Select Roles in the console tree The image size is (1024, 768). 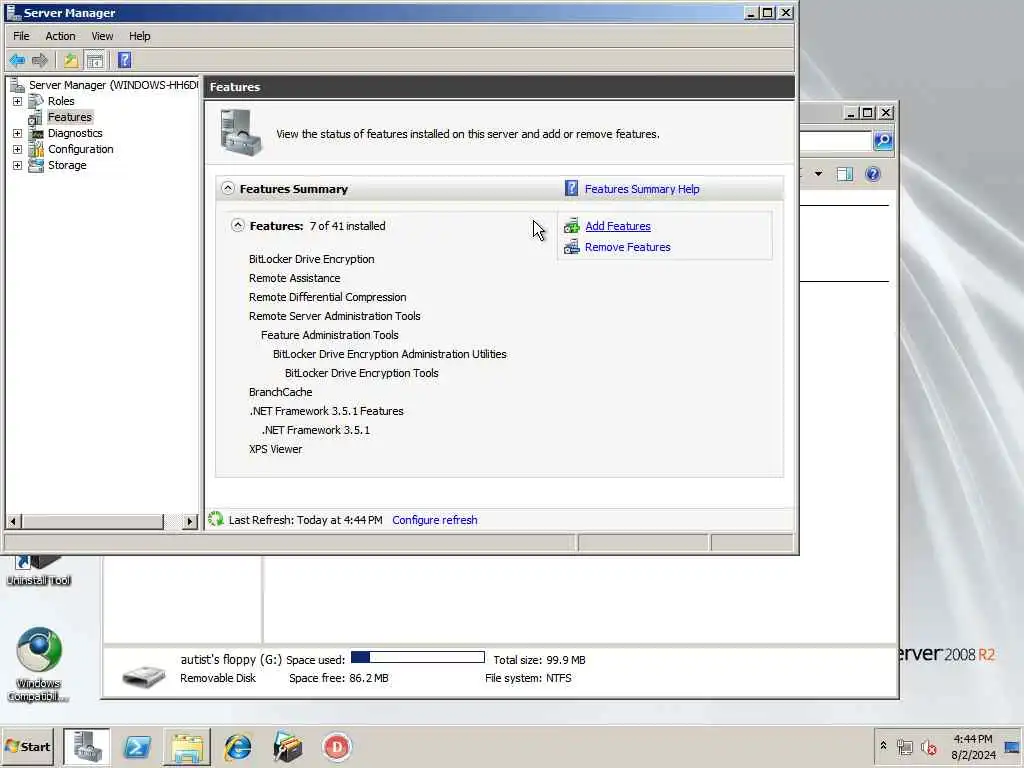click(x=61, y=101)
